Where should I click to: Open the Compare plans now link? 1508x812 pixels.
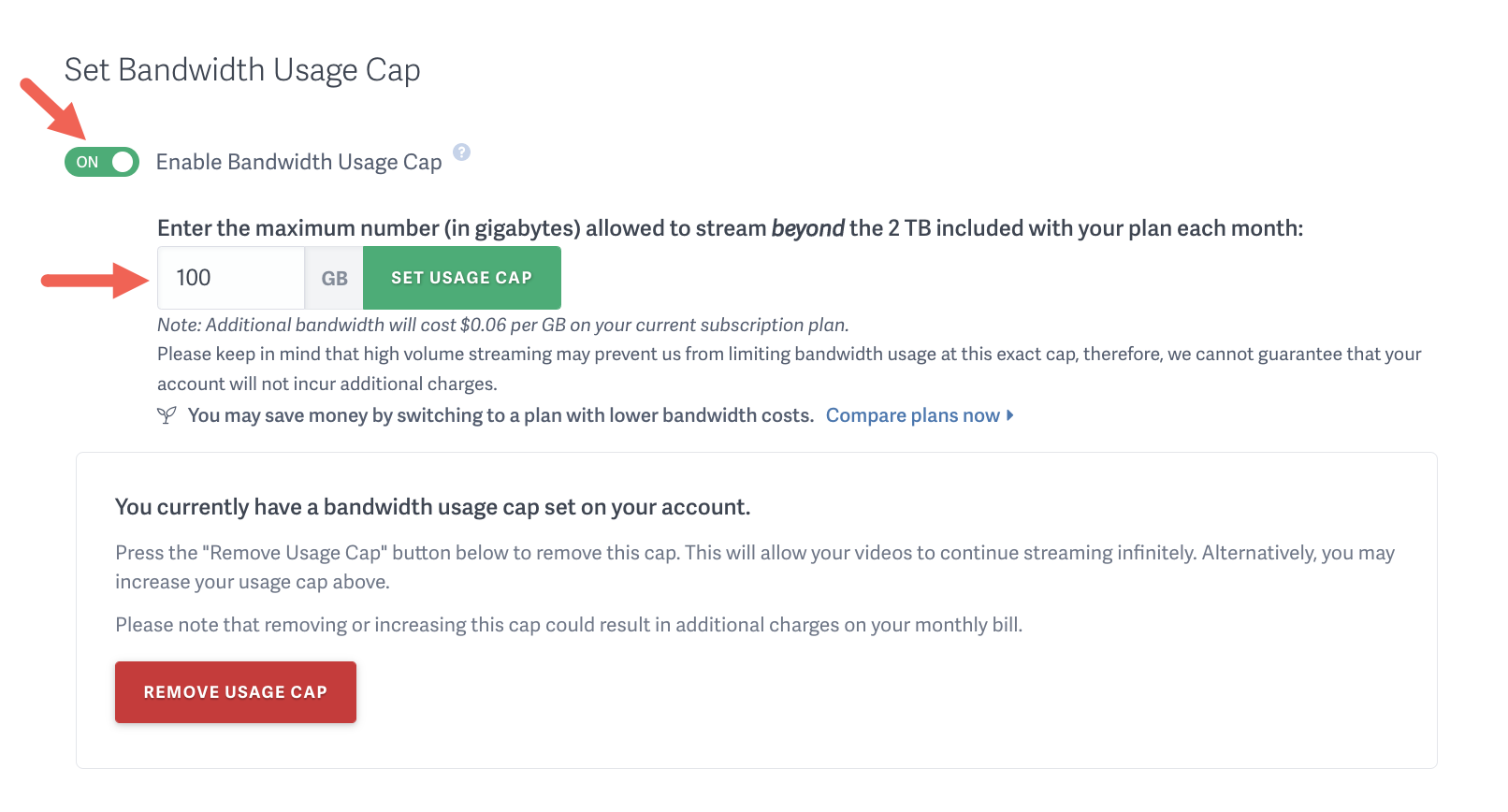(912, 414)
